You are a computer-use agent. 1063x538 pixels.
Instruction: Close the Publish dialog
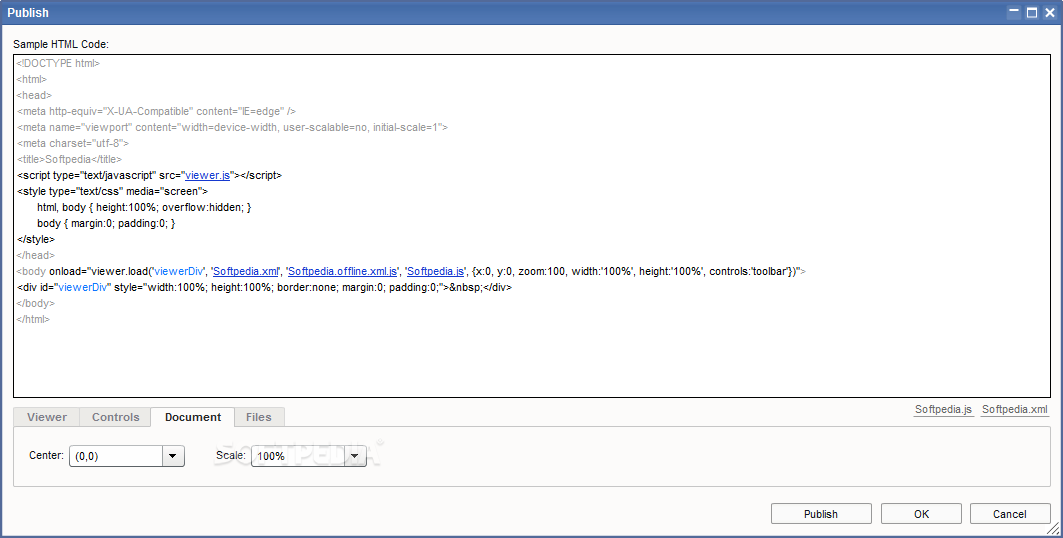click(1049, 12)
